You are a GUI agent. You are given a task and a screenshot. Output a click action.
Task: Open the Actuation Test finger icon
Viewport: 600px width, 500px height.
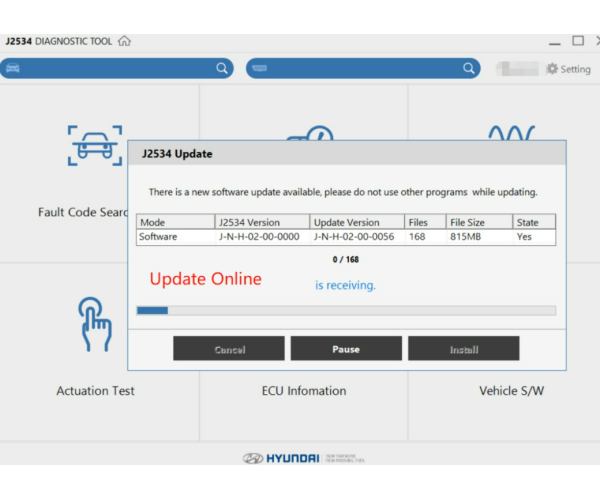[95, 324]
